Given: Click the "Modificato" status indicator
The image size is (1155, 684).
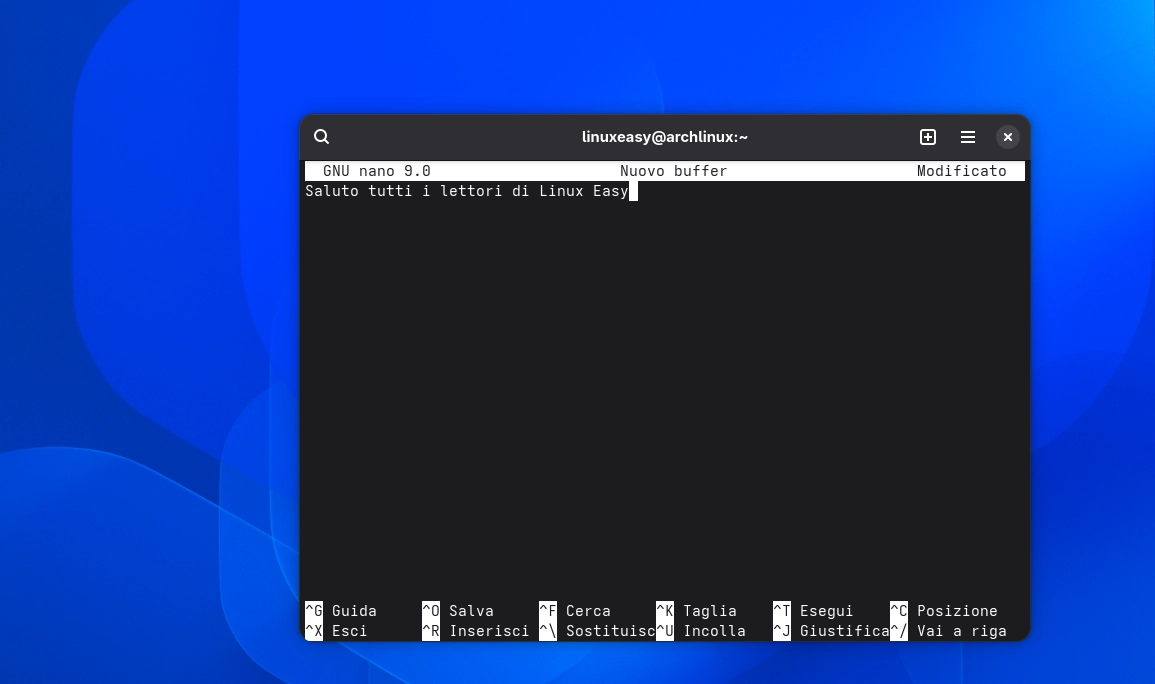Looking at the screenshot, I should tap(961, 171).
